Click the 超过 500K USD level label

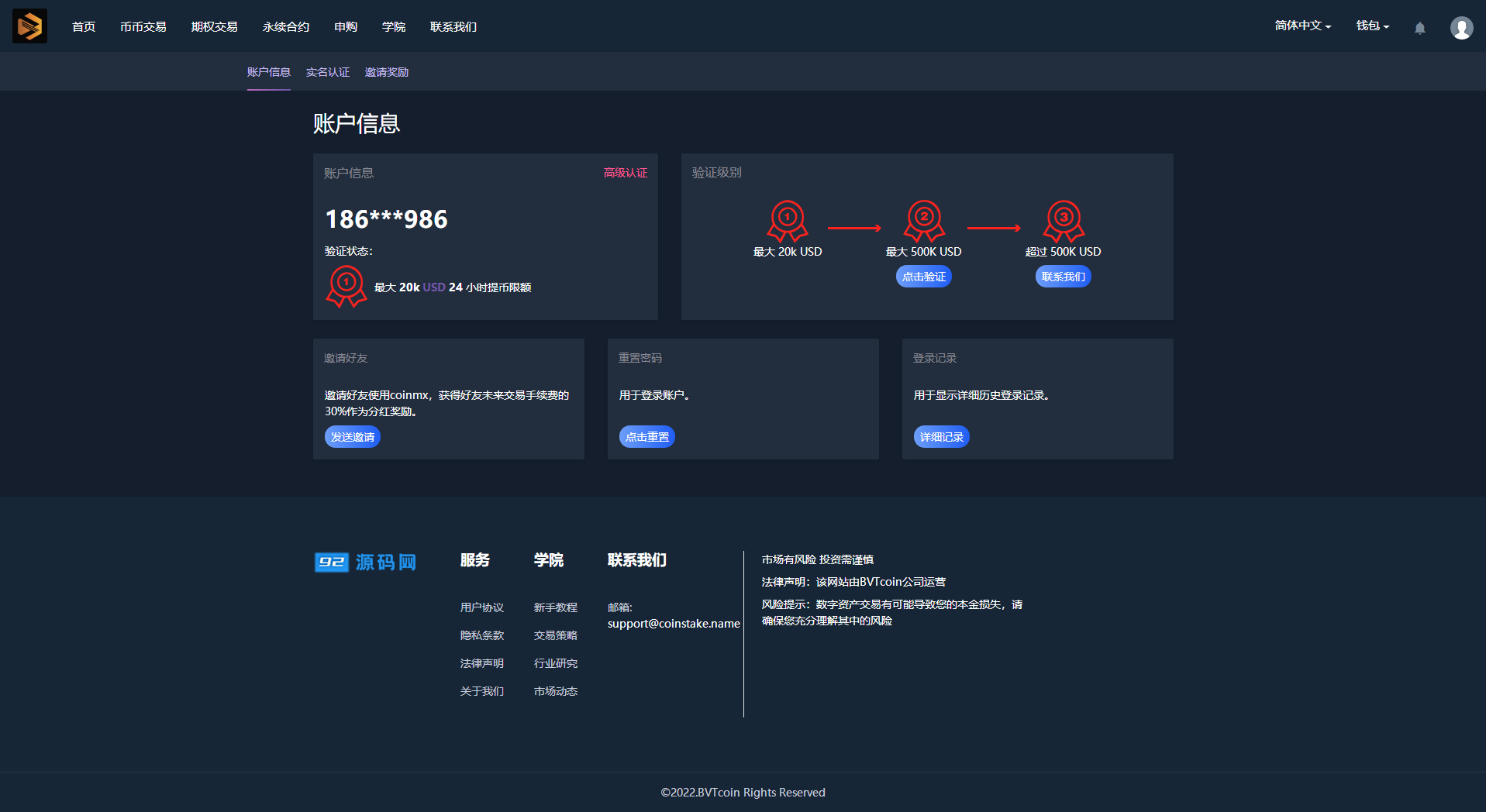point(1064,252)
